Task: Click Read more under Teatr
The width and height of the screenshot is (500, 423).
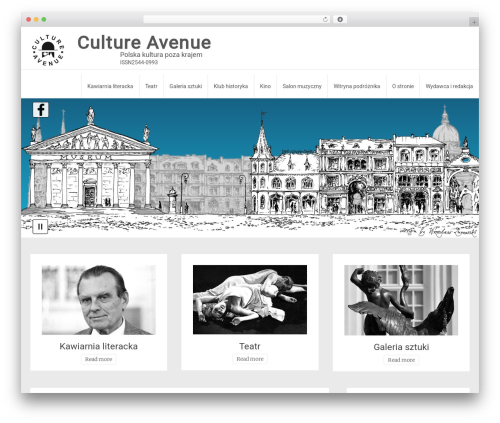Action: pyautogui.click(x=250, y=359)
